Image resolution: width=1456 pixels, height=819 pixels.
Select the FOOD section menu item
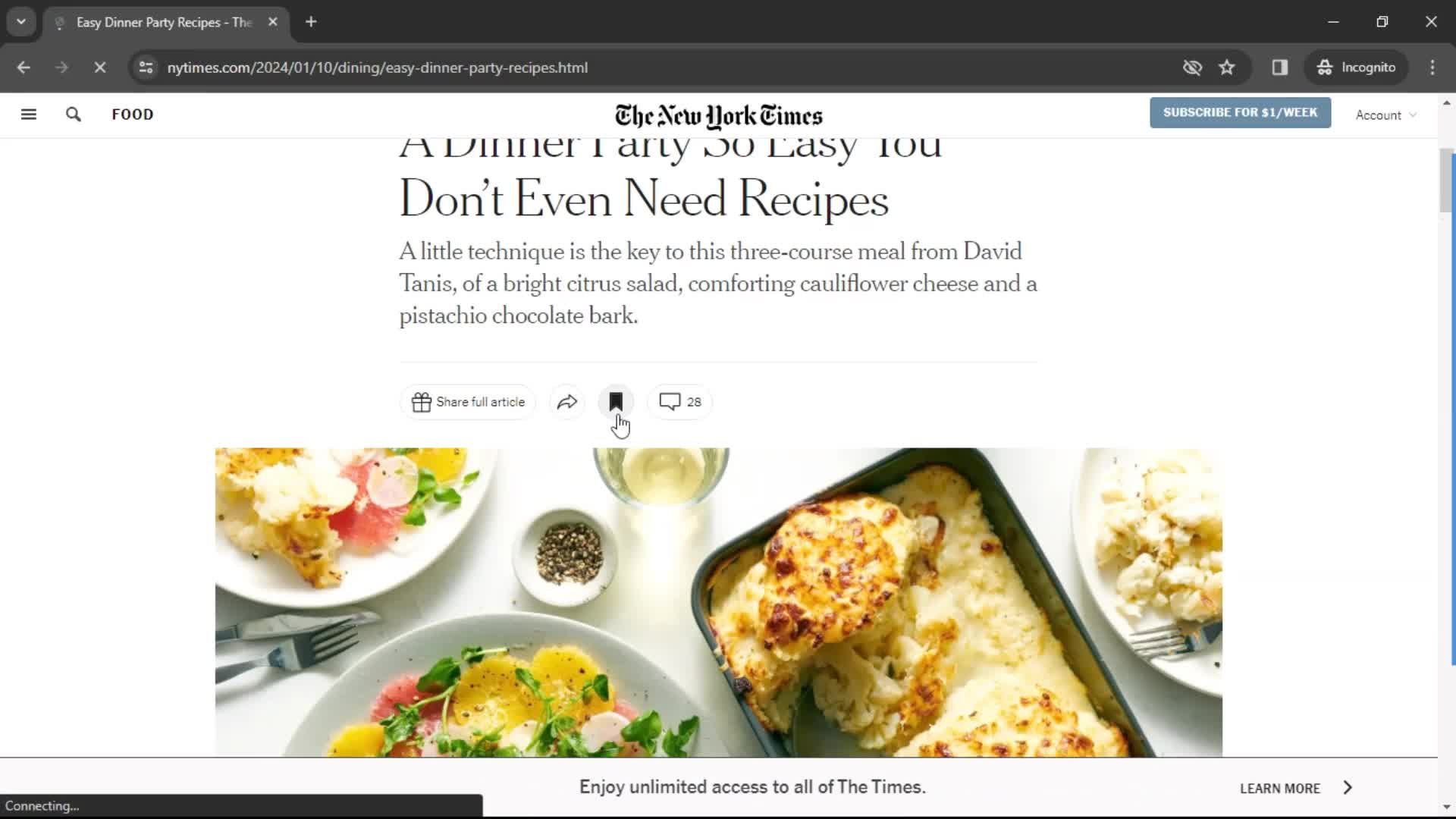click(x=133, y=114)
